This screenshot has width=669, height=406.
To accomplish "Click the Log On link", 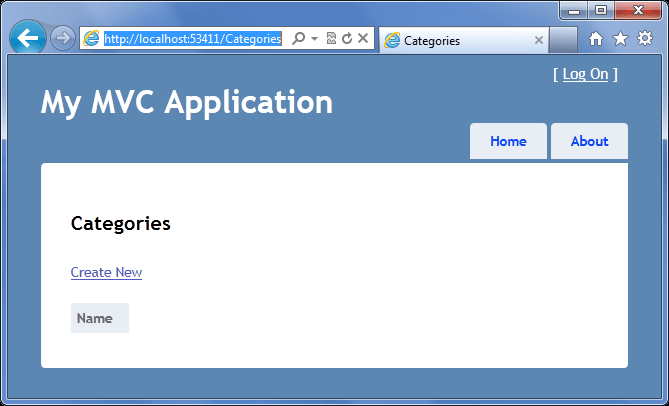I will click(585, 74).
